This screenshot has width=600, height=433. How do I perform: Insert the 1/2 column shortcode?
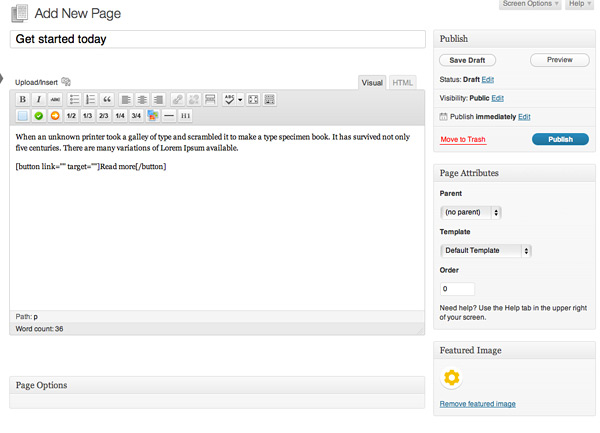tap(71, 116)
